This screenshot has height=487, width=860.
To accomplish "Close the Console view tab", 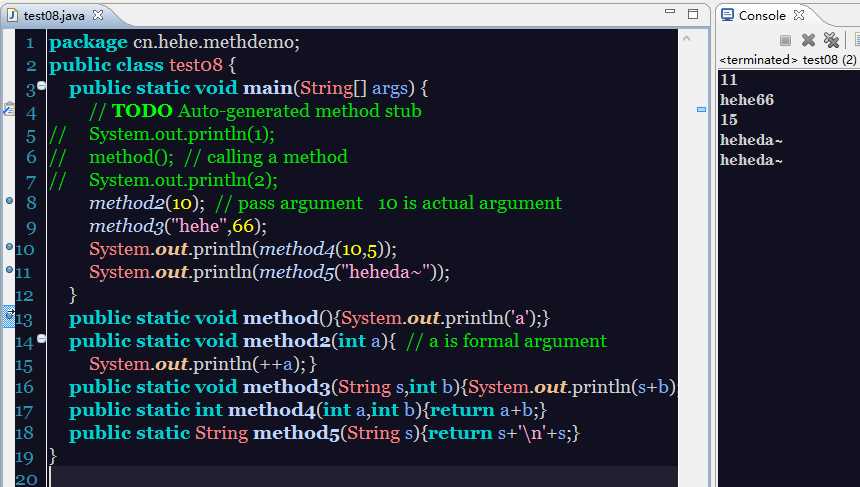I will pyautogui.click(x=799, y=15).
